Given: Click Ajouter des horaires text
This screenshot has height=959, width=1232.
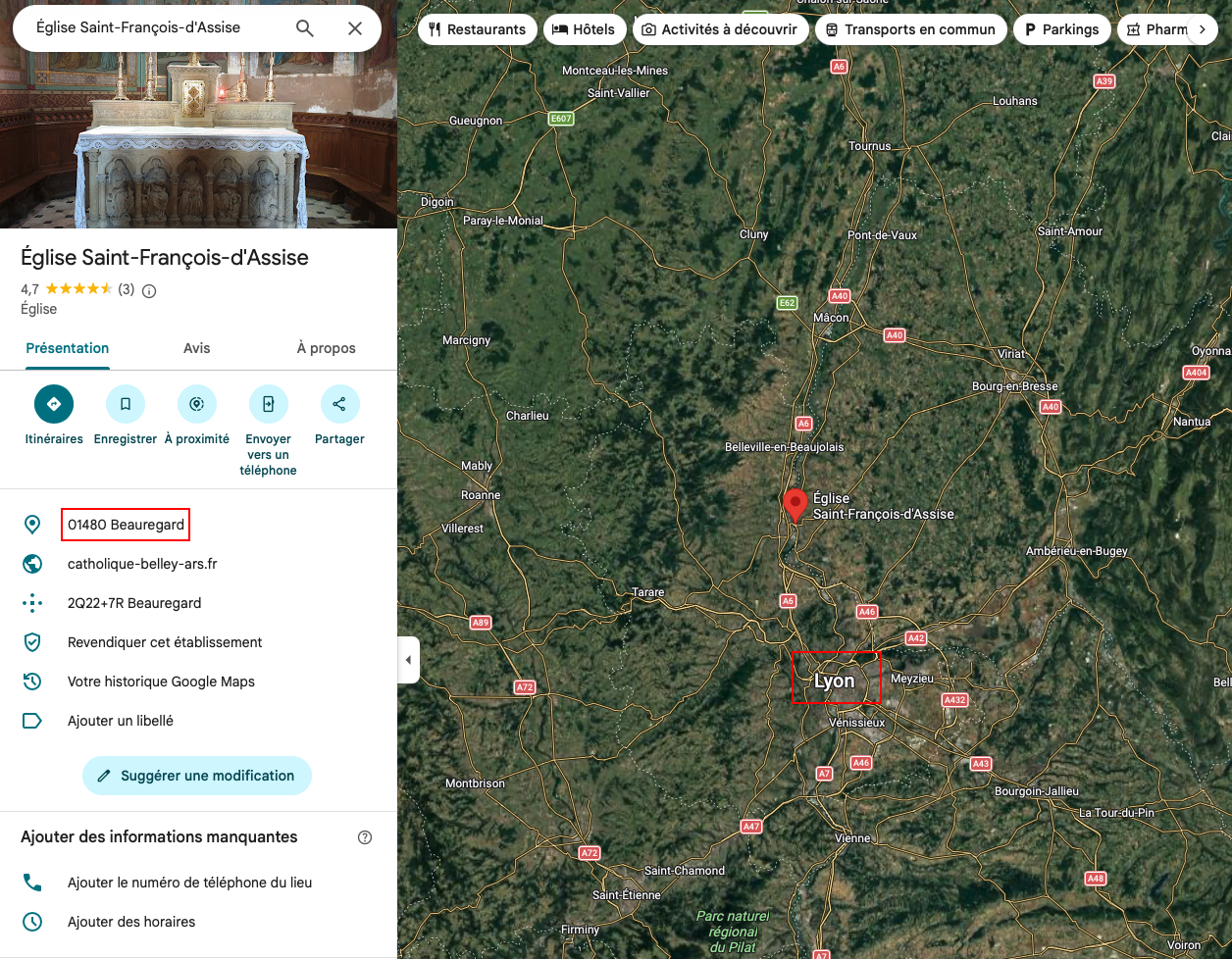Looking at the screenshot, I should [131, 922].
